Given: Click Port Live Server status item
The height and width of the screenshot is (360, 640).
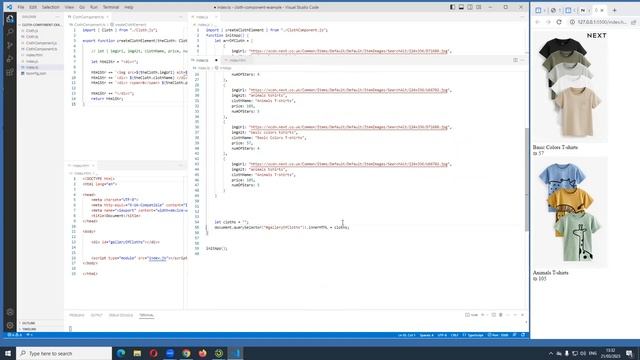Looking at the screenshot, I should tap(498, 336).
